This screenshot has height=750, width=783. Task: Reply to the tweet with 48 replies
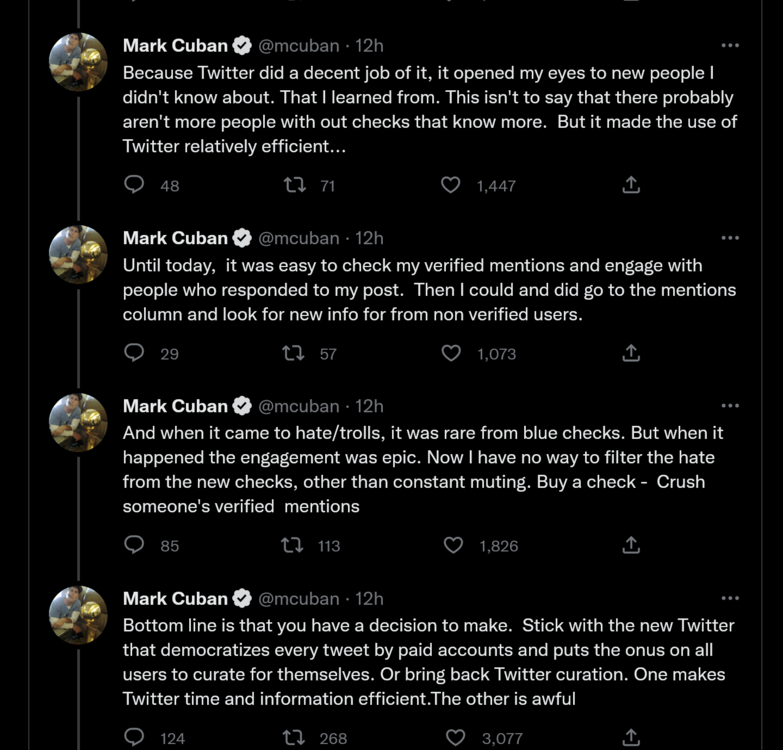[134, 185]
